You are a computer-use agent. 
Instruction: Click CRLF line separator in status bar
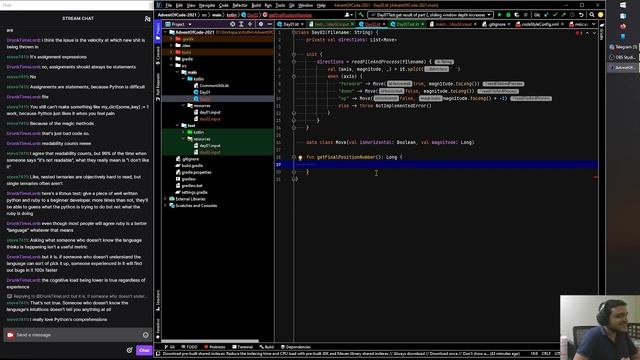tap(546, 353)
